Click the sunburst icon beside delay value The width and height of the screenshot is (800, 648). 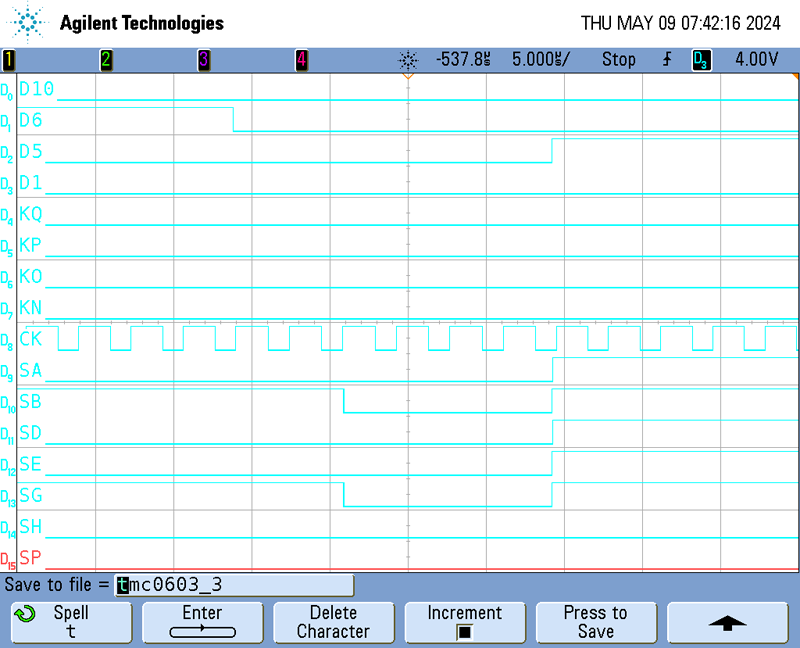click(x=407, y=60)
